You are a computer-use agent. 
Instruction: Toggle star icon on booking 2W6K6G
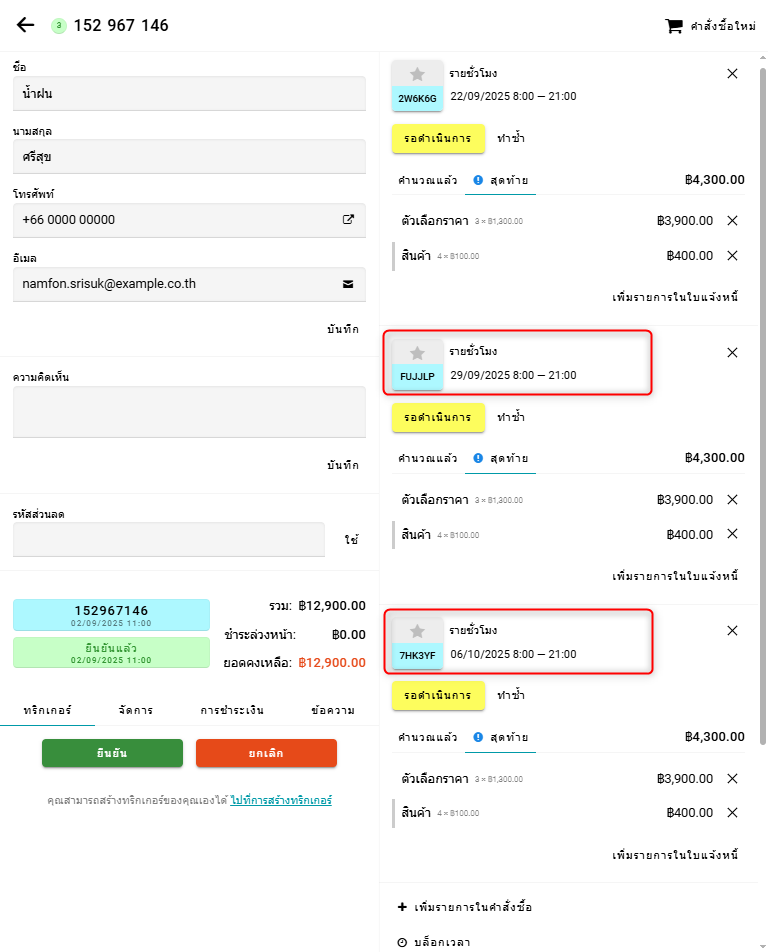(417, 74)
